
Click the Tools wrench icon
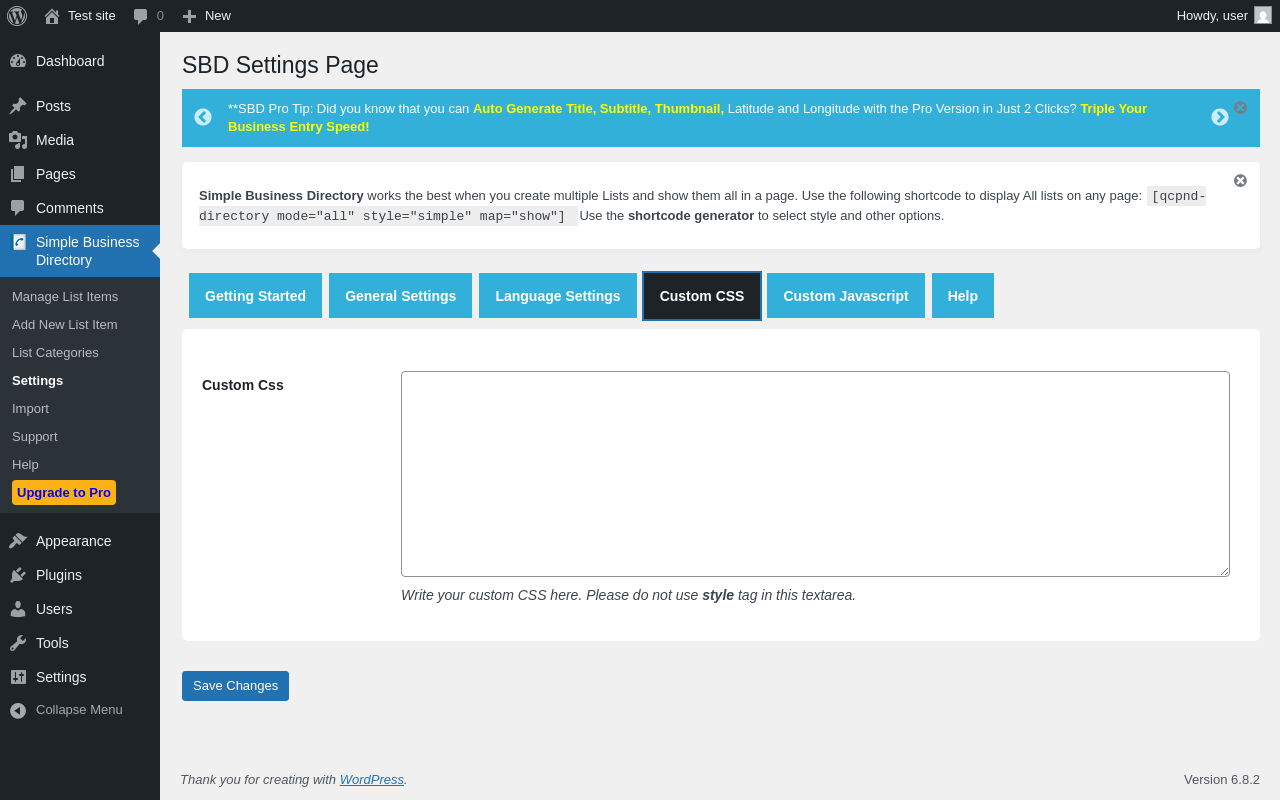tap(18, 643)
